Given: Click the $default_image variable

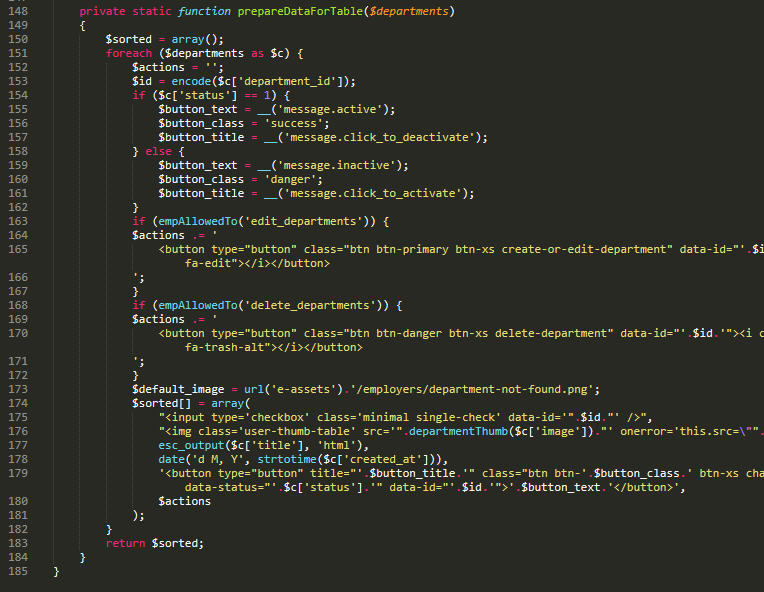Looking at the screenshot, I should tap(178, 390).
